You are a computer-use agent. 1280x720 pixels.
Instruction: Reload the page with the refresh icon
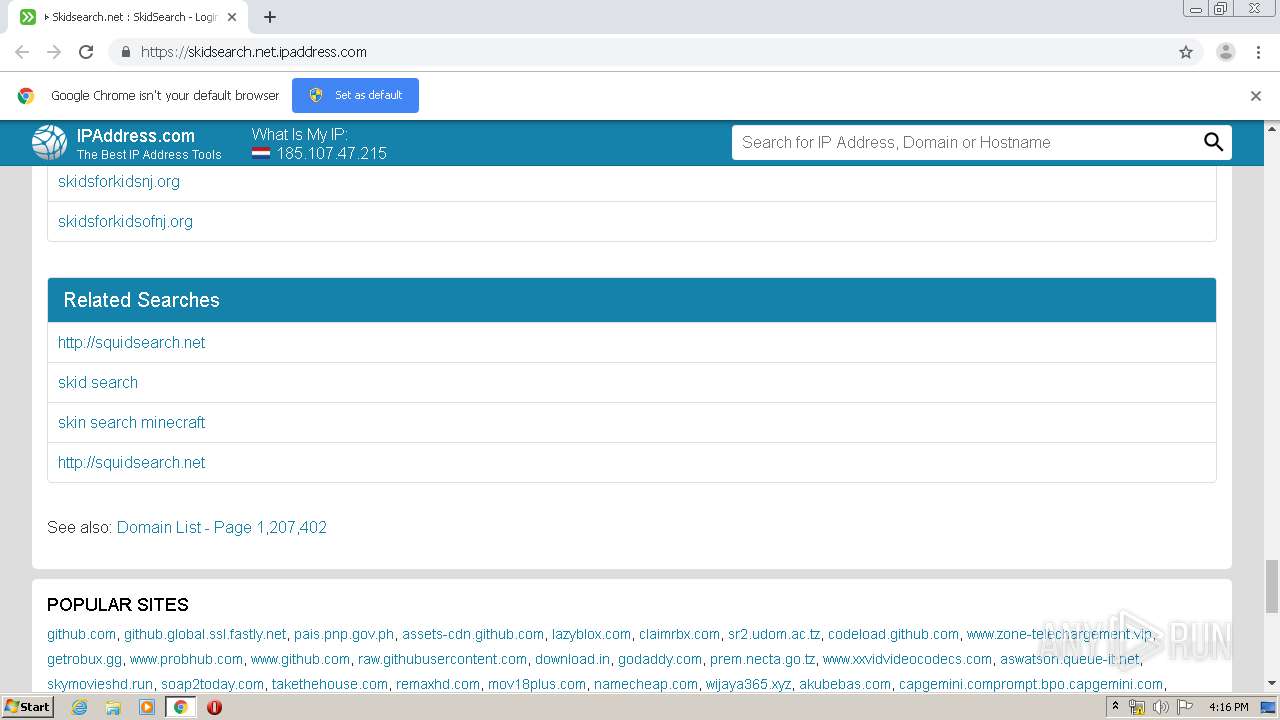tap(86, 52)
